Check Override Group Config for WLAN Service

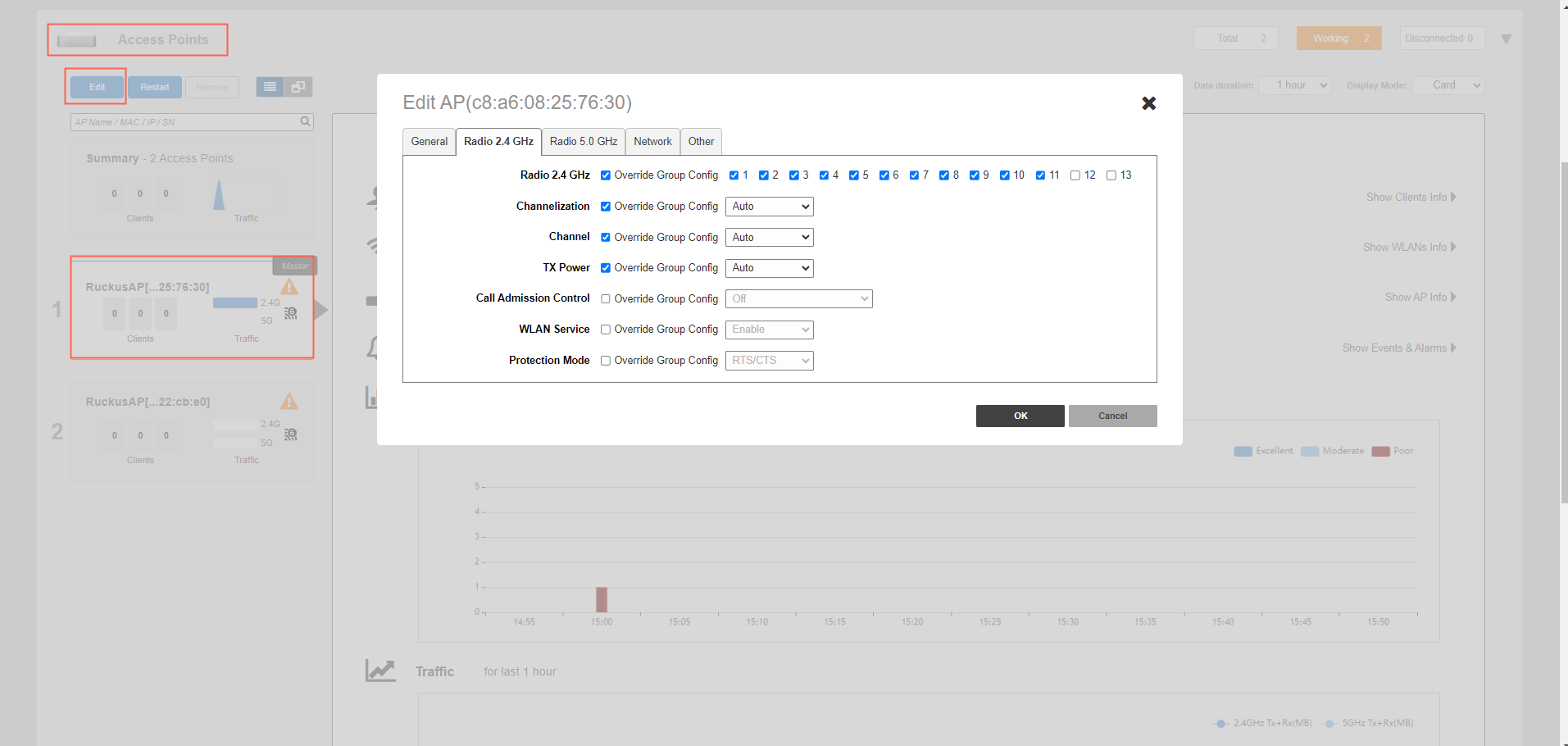pos(606,330)
